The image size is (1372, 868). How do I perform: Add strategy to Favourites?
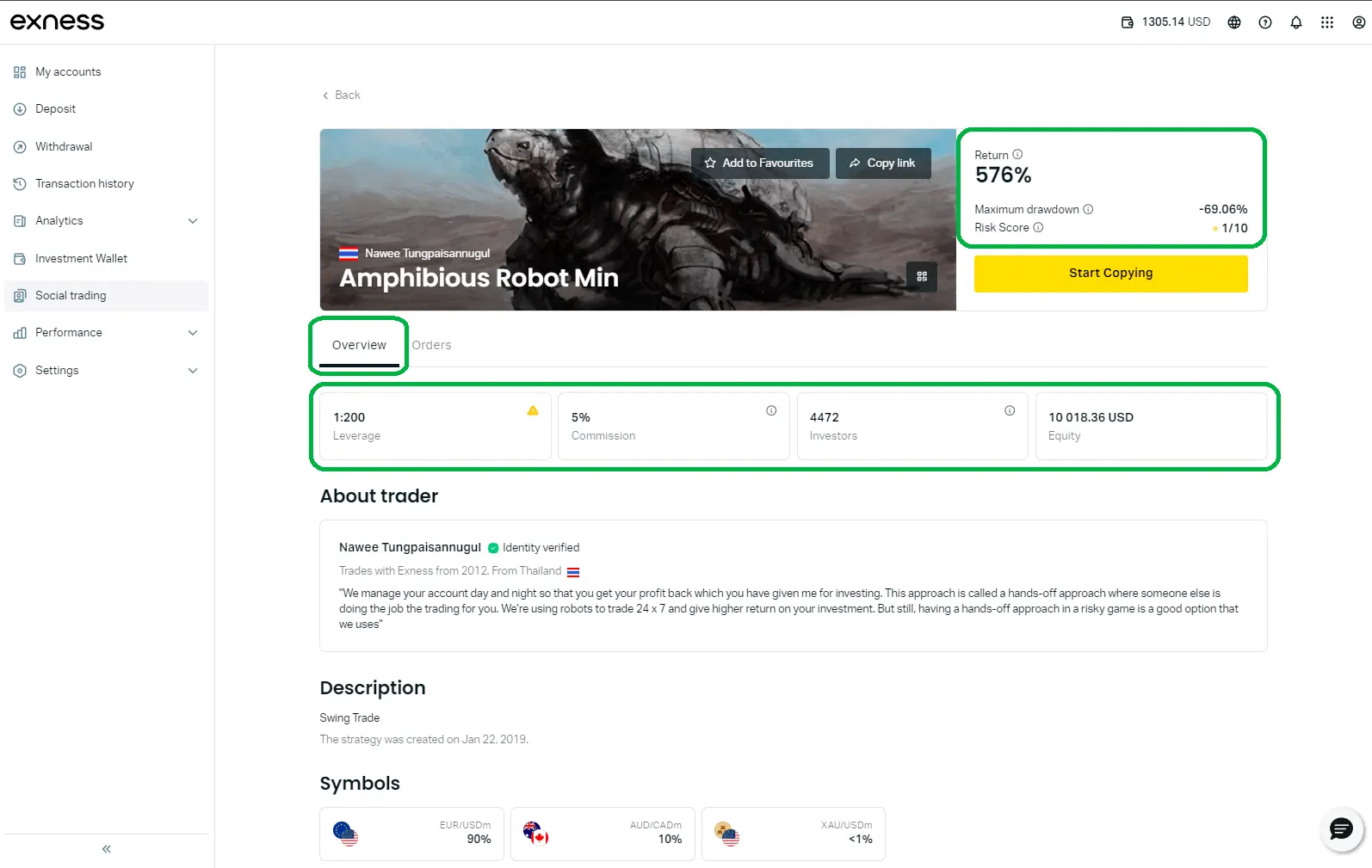click(760, 163)
